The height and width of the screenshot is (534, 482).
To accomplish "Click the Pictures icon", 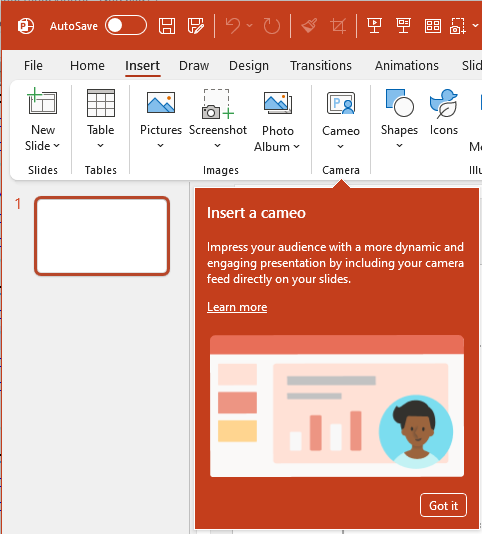I will [x=161, y=102].
